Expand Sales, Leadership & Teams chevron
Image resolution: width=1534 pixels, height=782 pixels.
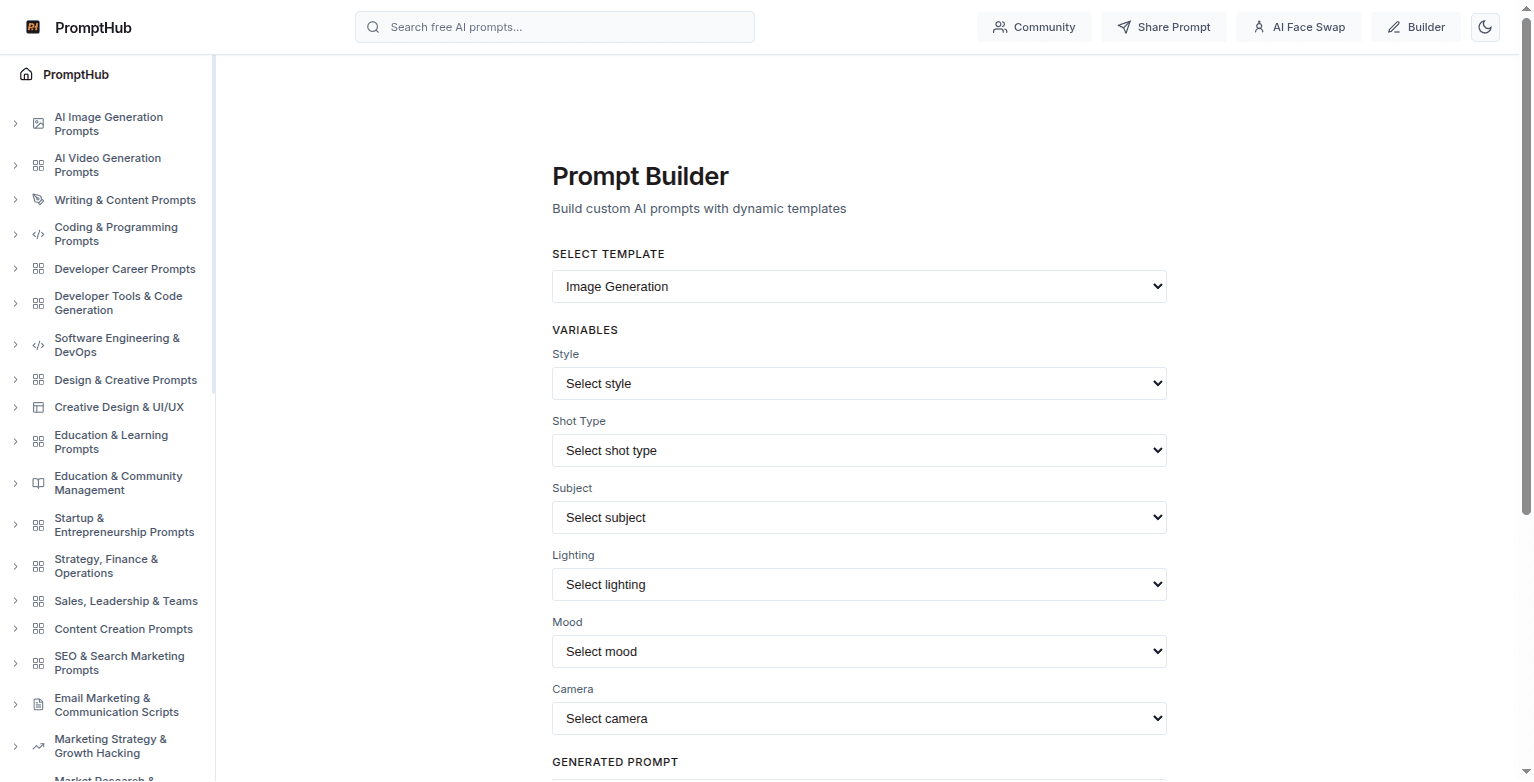pos(15,601)
